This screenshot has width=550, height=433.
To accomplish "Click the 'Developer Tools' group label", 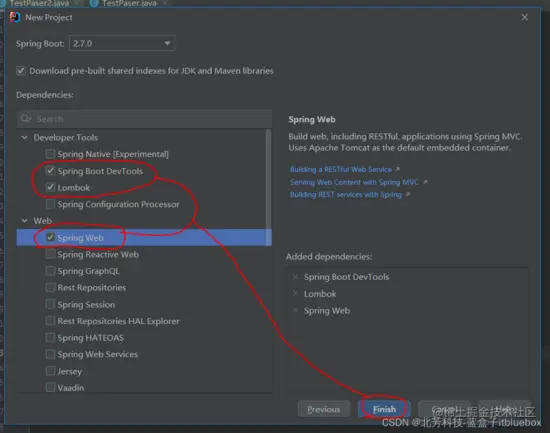I will (x=66, y=138).
